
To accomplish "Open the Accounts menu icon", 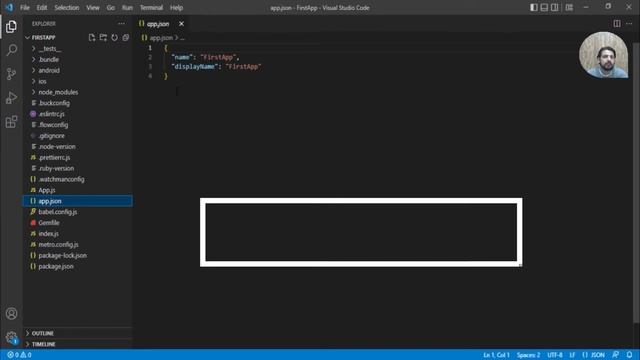I will tap(11, 313).
